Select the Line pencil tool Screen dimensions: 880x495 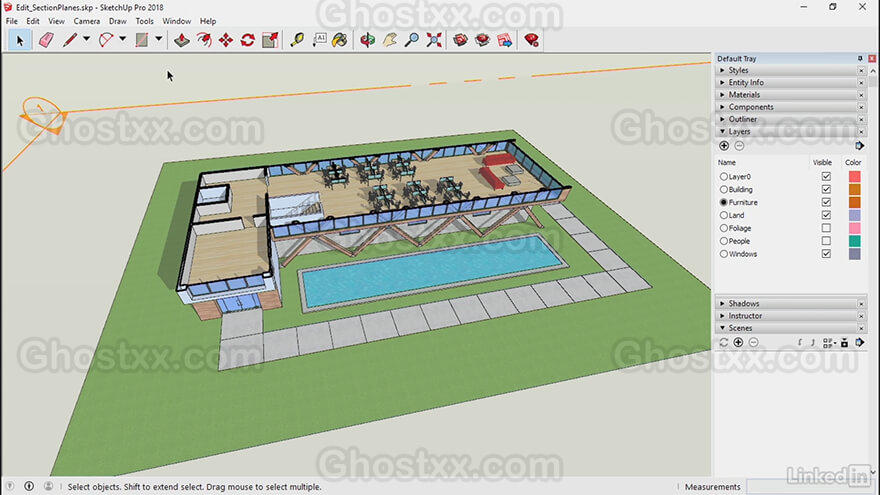click(x=70, y=40)
